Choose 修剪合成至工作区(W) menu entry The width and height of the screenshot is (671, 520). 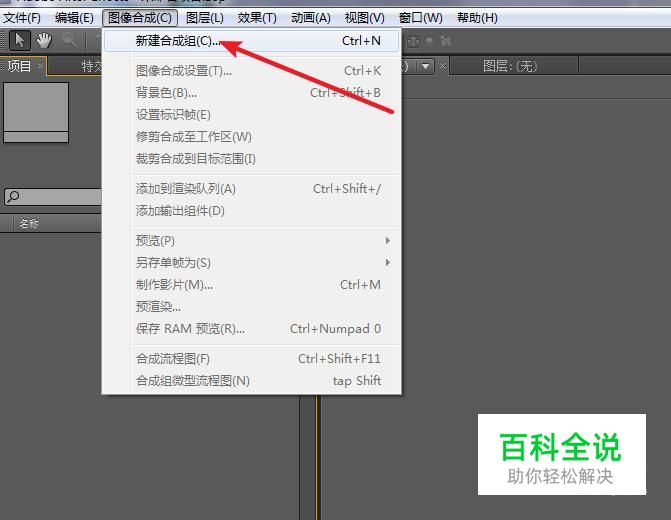coord(252,137)
